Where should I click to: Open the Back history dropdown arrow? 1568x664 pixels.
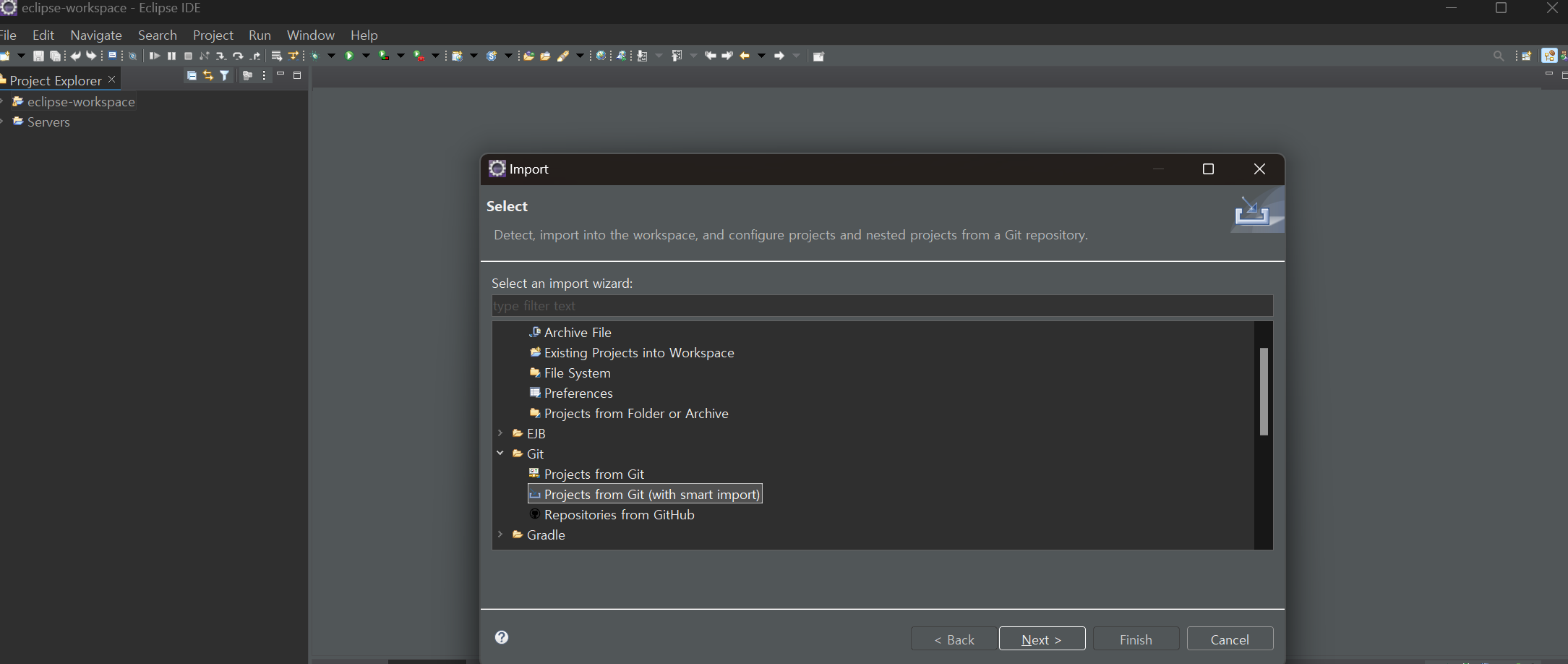(761, 56)
